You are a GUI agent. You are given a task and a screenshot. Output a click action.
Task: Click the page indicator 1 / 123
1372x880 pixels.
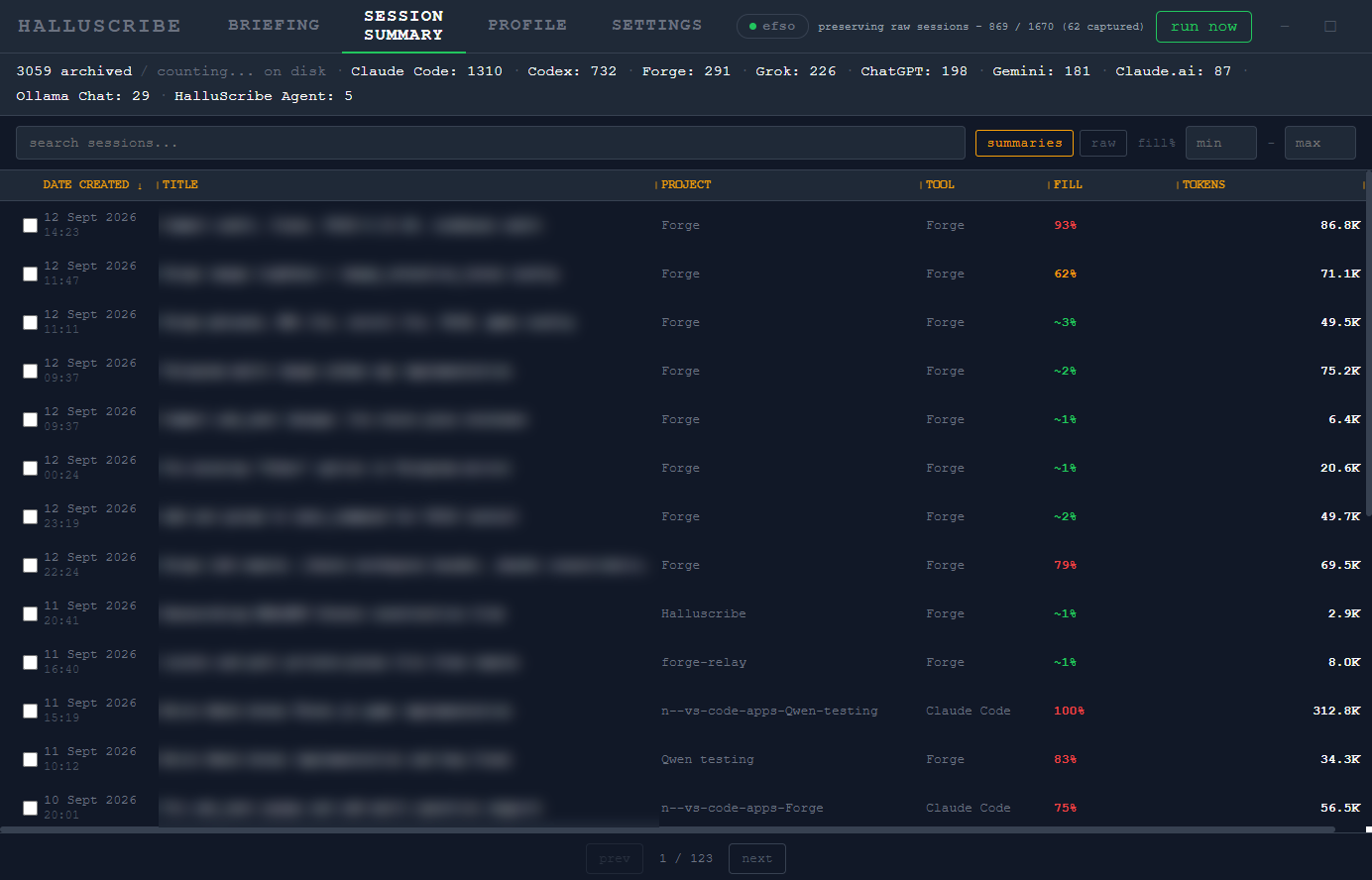coord(686,858)
